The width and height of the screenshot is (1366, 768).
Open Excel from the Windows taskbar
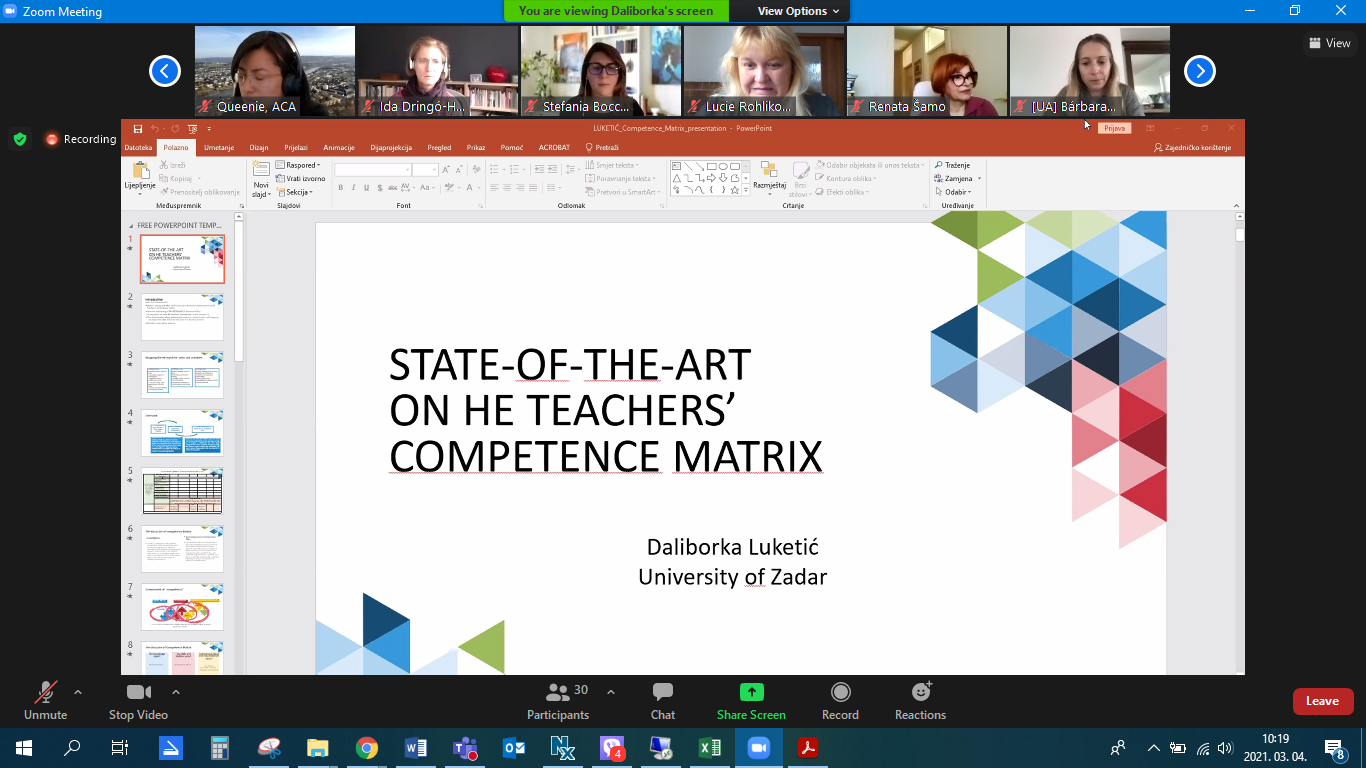709,748
